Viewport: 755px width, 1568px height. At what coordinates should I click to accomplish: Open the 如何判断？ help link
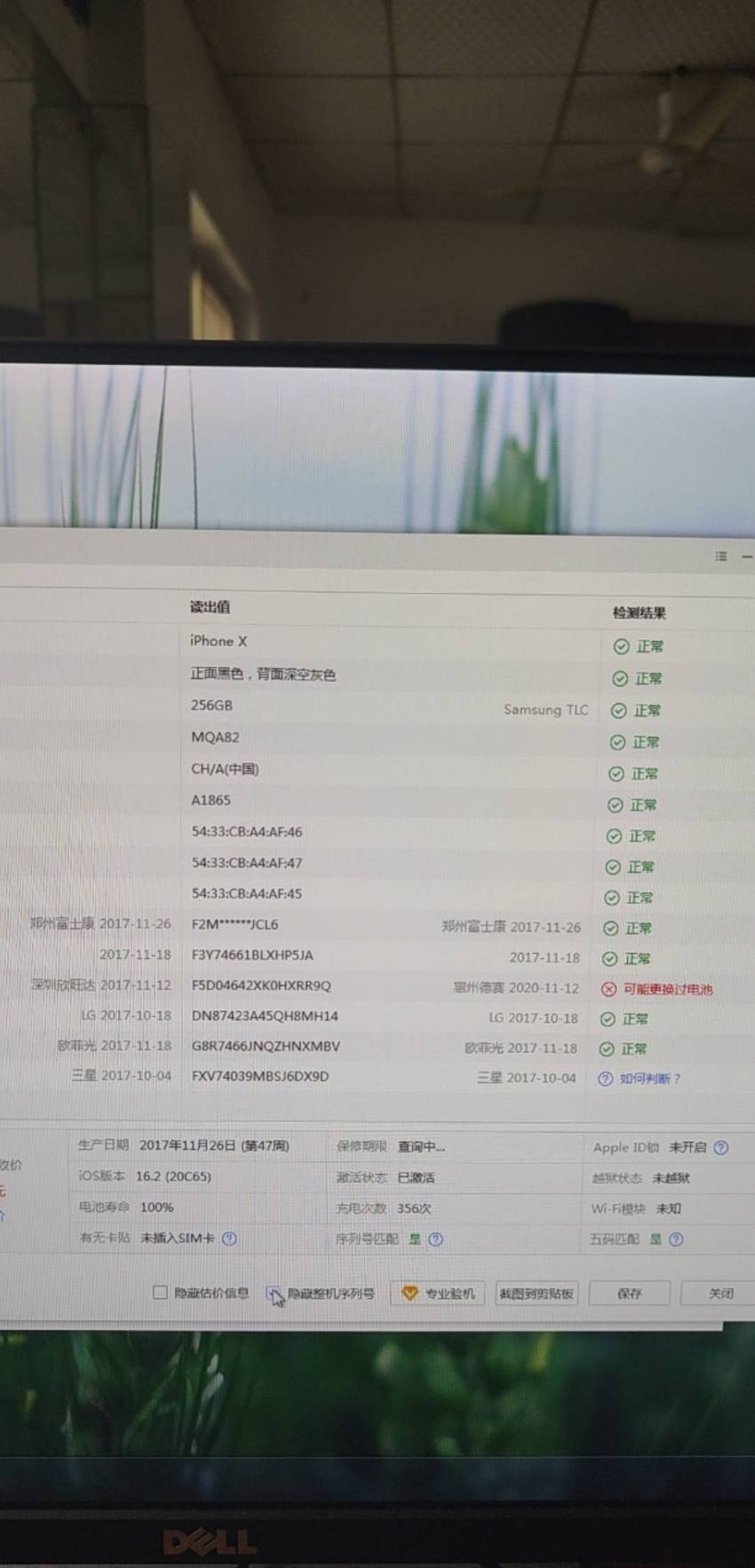(x=650, y=1079)
